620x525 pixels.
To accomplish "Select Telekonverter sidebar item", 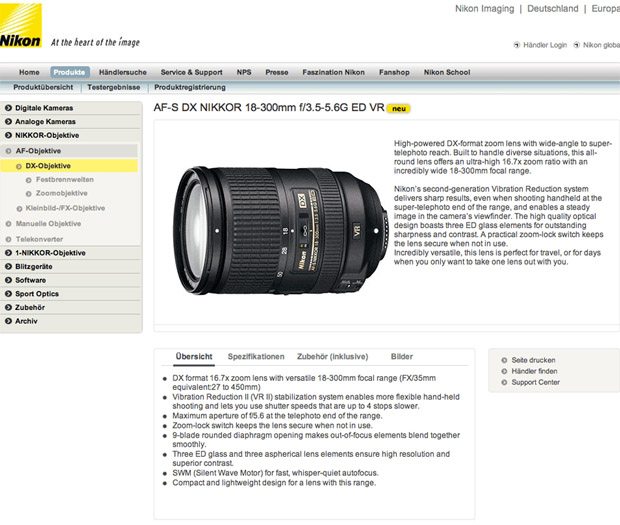I will click(39, 239).
